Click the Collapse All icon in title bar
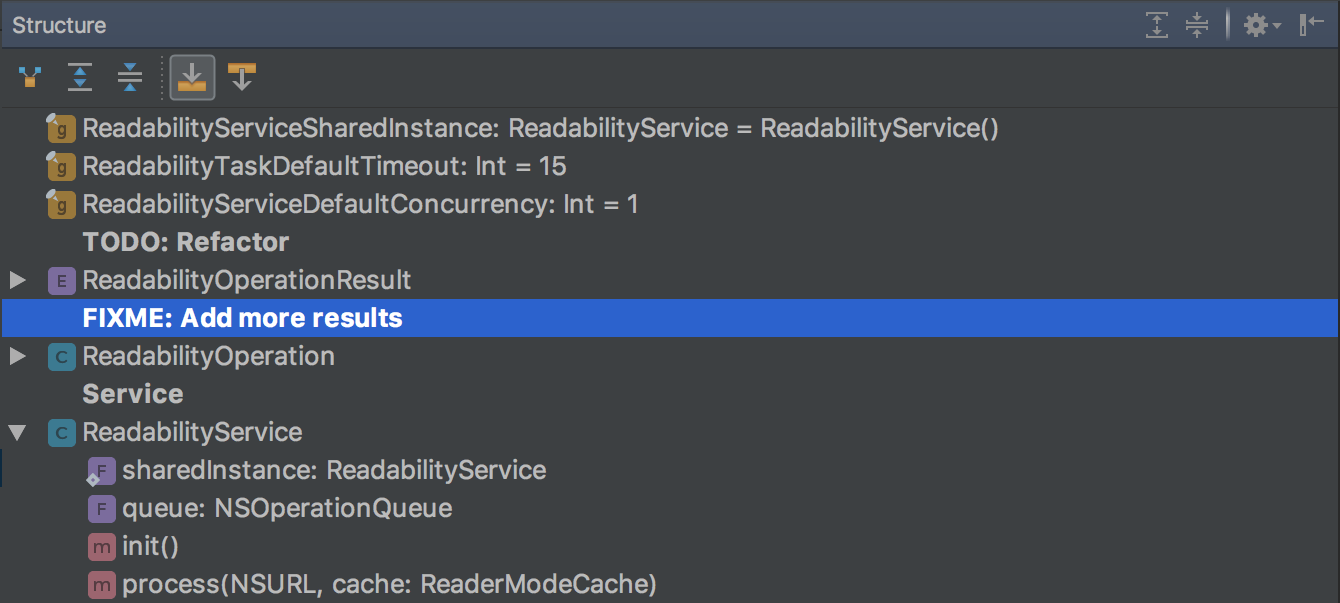This screenshot has width=1340, height=603. (x=1197, y=25)
